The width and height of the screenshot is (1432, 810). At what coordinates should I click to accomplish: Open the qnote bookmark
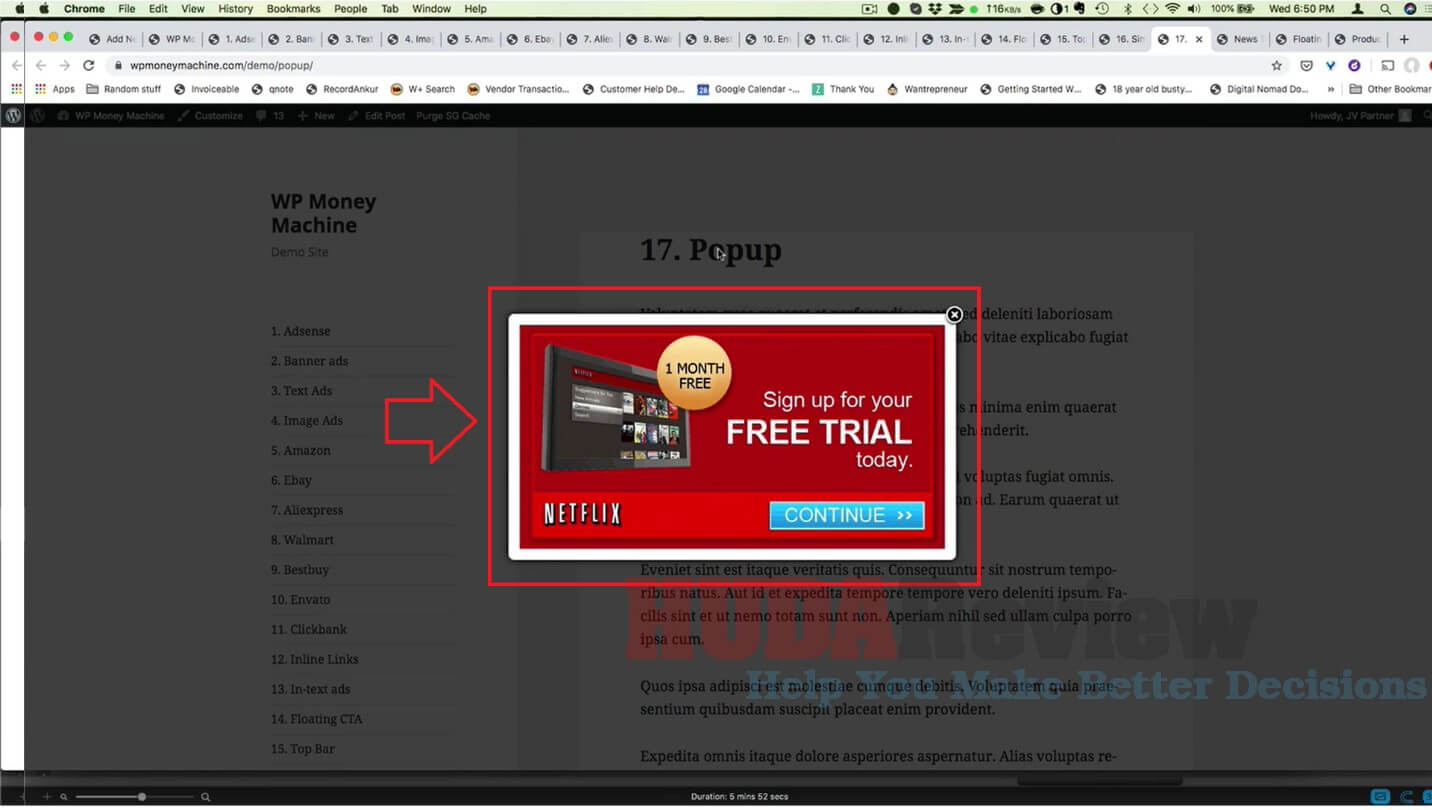click(273, 89)
